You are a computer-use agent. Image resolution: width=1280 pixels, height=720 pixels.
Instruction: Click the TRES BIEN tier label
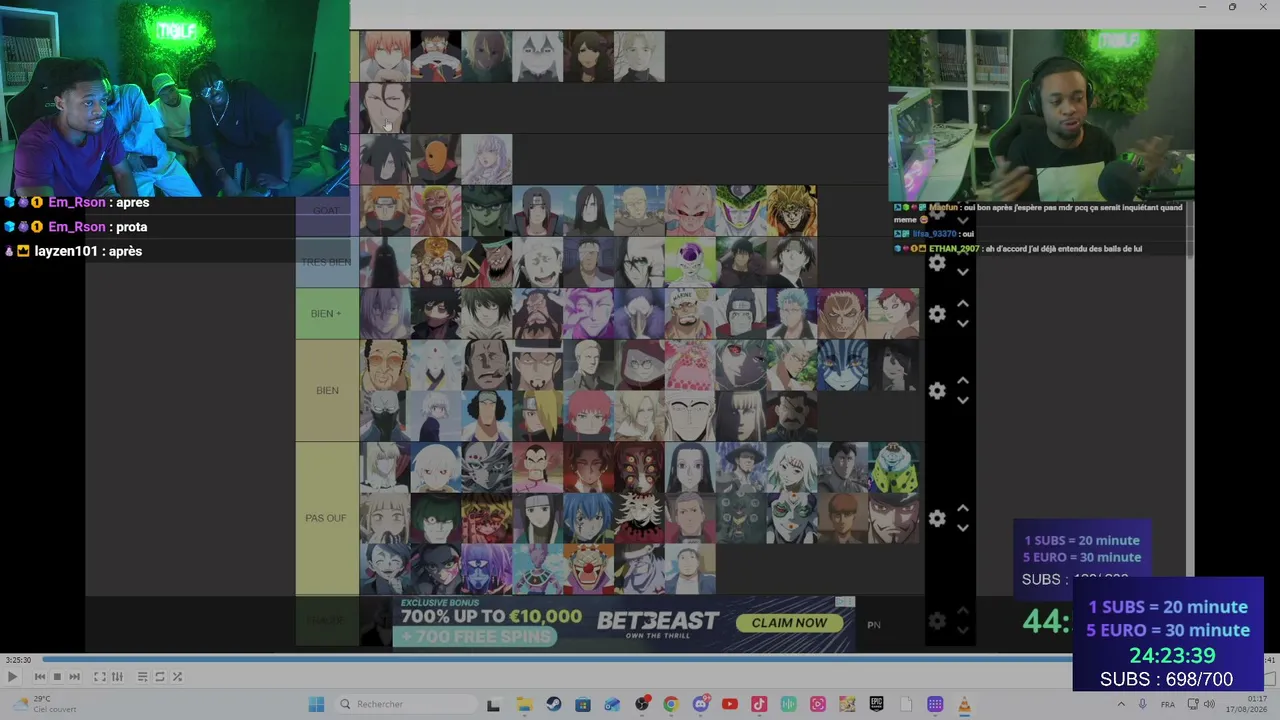coord(326,262)
